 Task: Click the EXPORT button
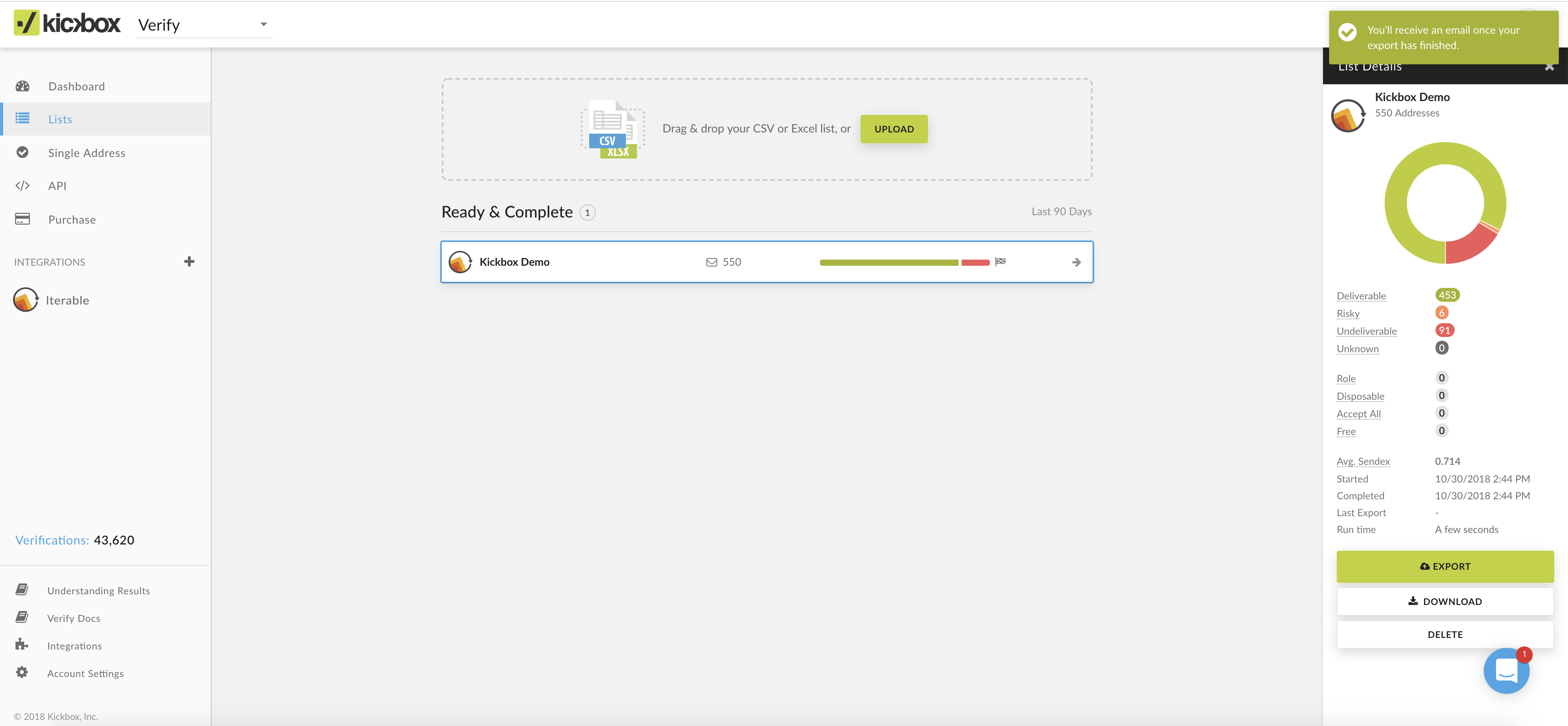point(1444,566)
